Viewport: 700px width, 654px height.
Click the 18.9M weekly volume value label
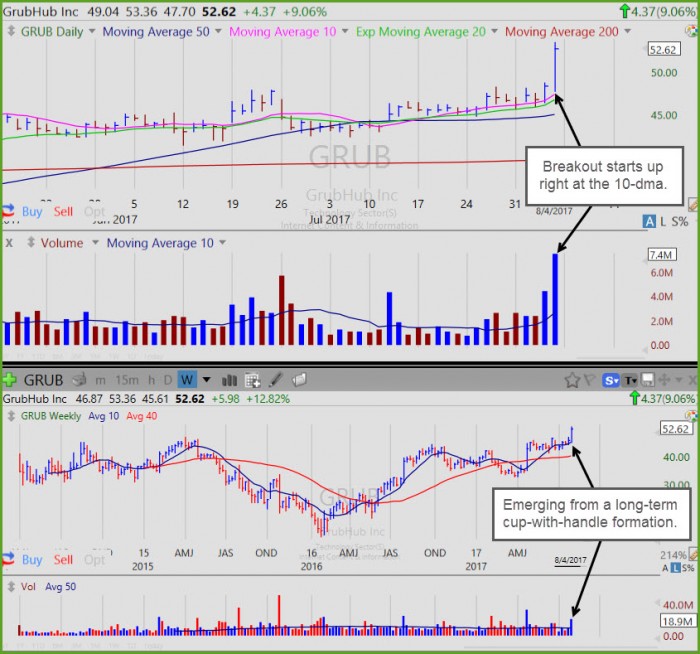pos(678,621)
